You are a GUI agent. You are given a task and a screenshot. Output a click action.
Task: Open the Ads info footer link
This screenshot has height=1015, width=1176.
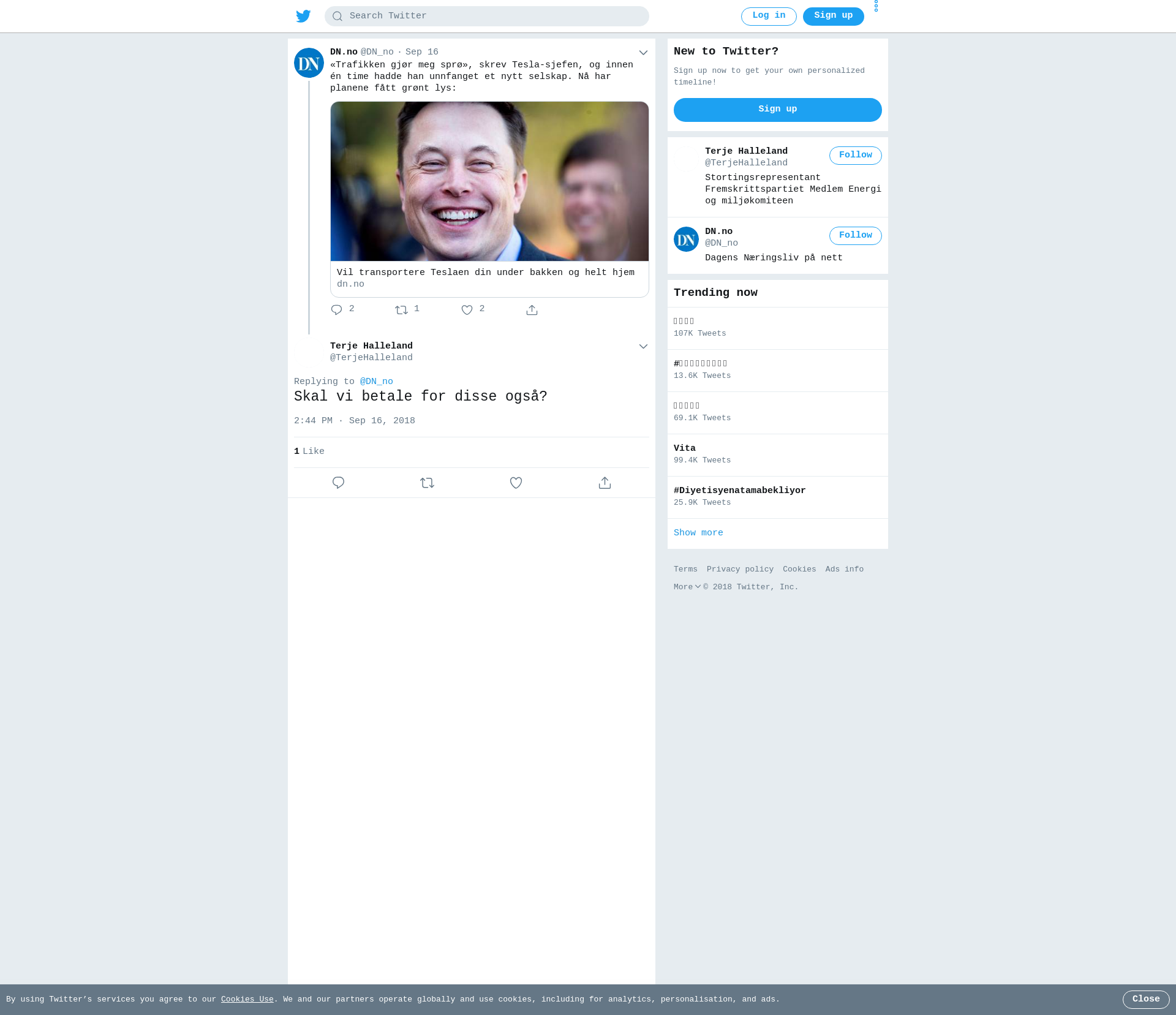[x=845, y=570]
